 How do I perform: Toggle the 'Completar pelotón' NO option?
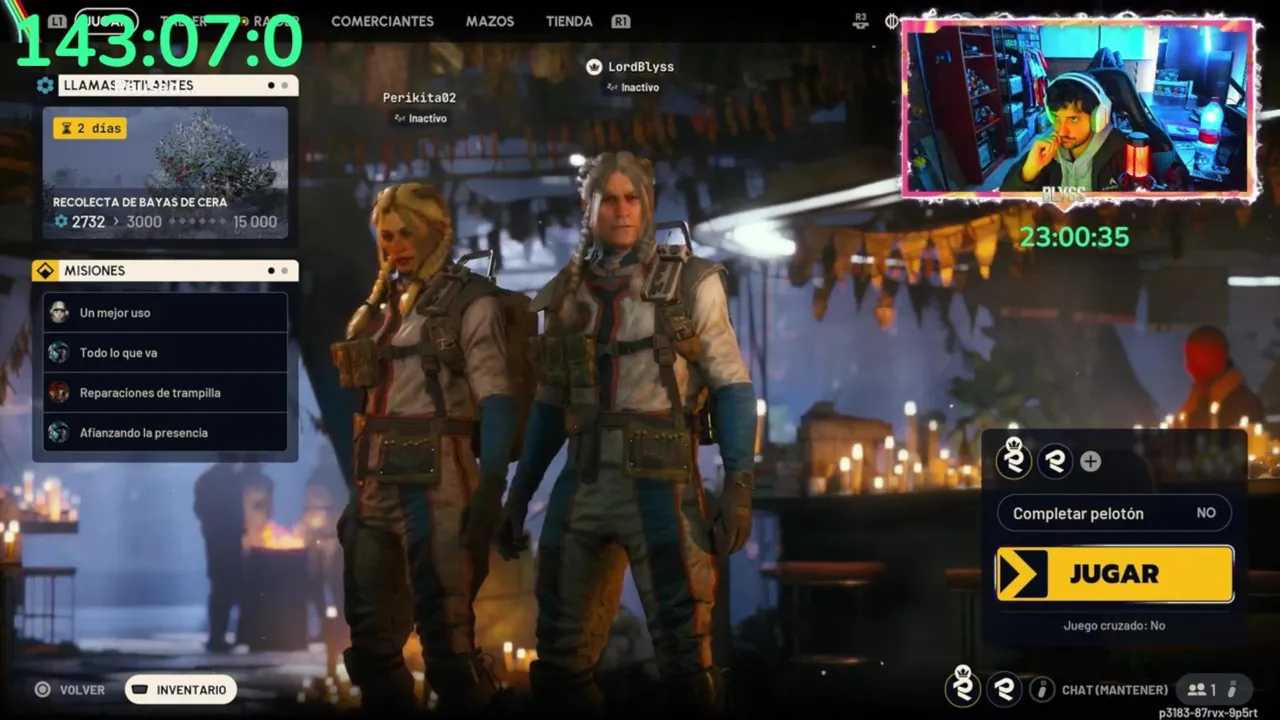(1114, 513)
